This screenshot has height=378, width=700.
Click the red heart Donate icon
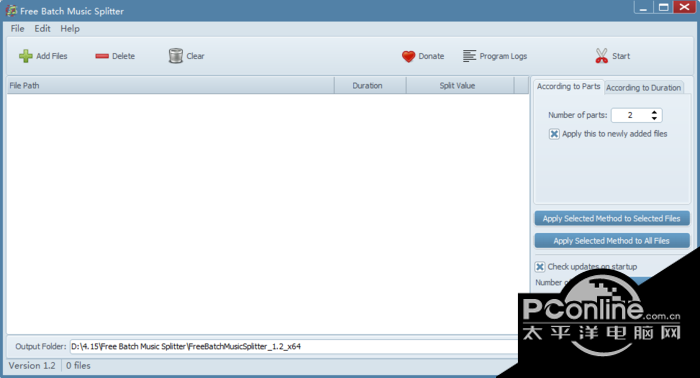pyautogui.click(x=408, y=56)
